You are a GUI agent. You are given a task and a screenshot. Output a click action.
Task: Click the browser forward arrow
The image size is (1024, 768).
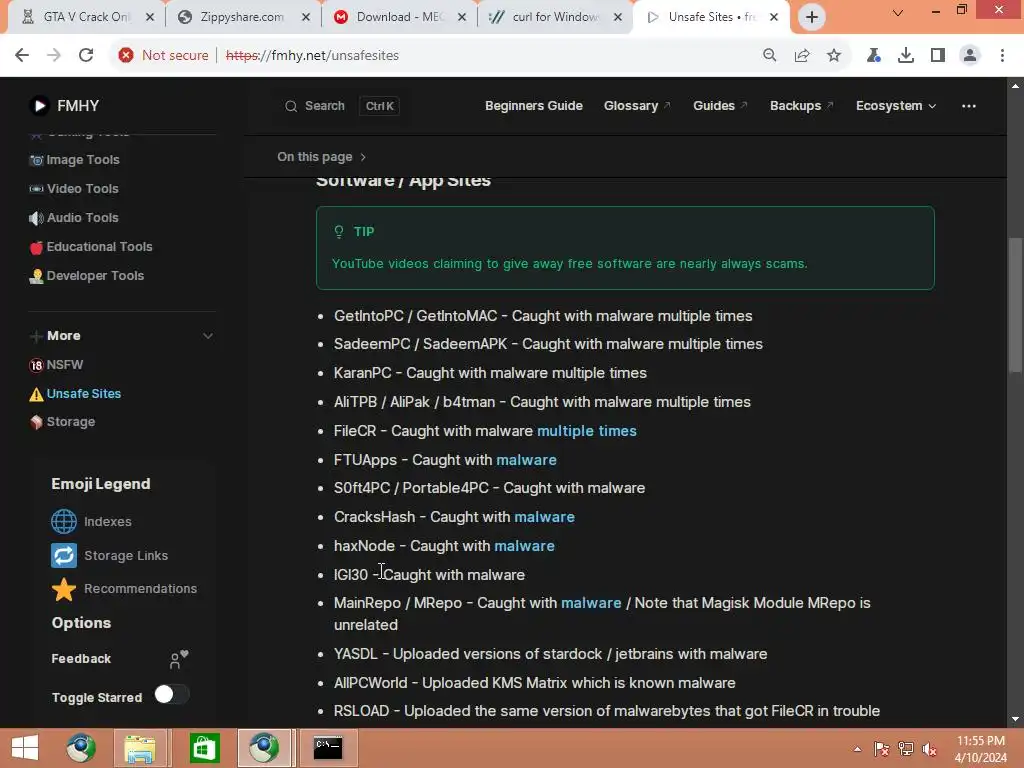click(54, 56)
